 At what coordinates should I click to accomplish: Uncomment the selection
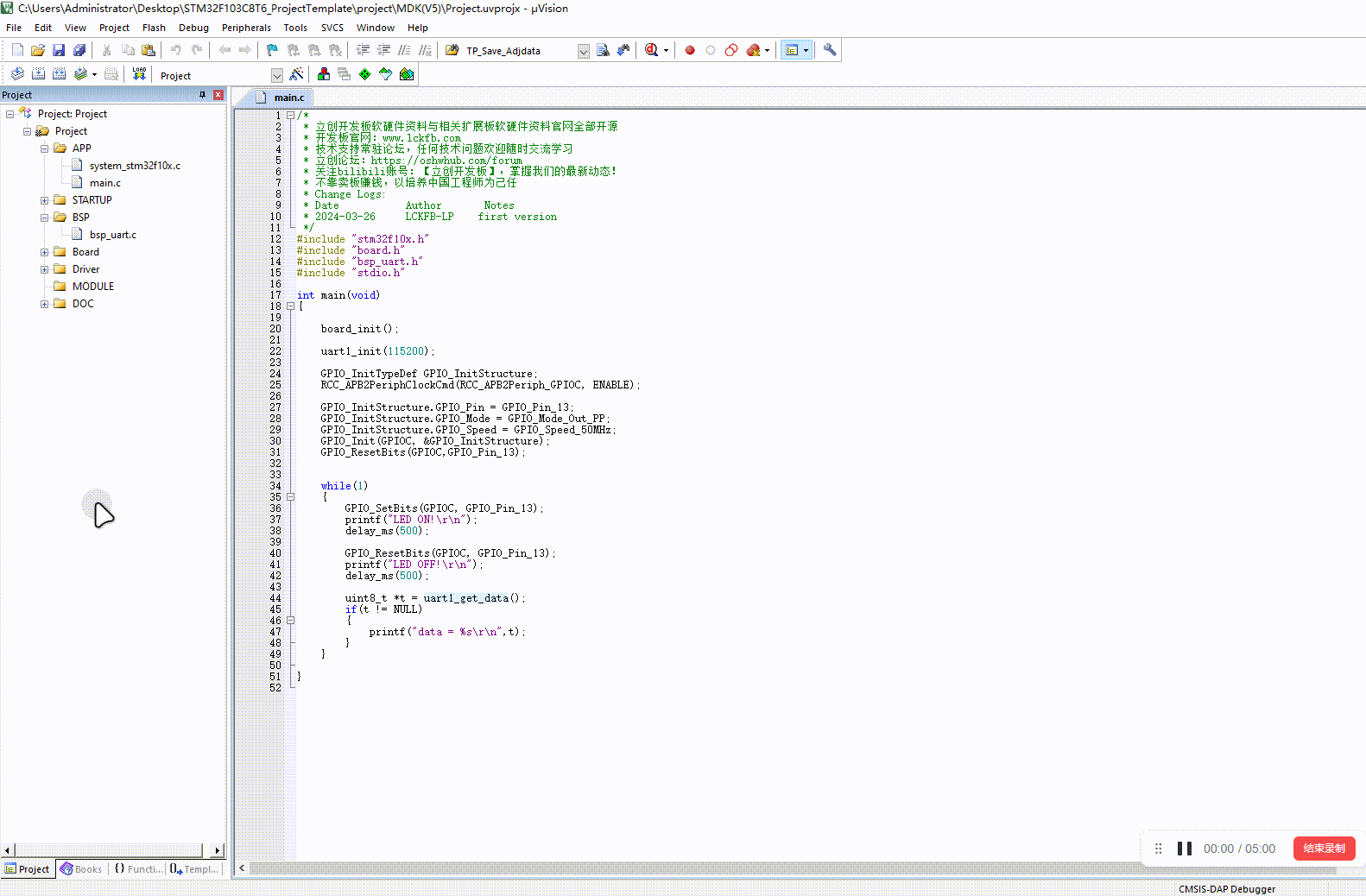pos(425,50)
